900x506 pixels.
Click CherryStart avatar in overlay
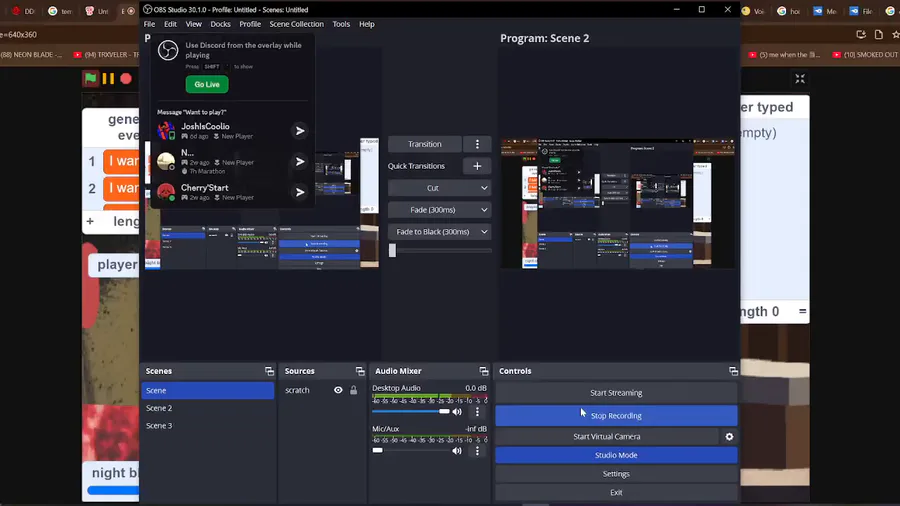(x=166, y=192)
